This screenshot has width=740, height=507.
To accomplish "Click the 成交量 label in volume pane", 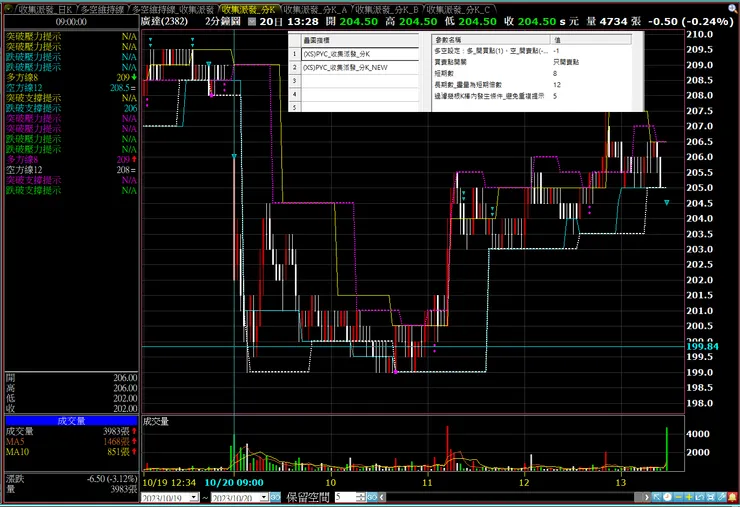I will click(x=156, y=421).
